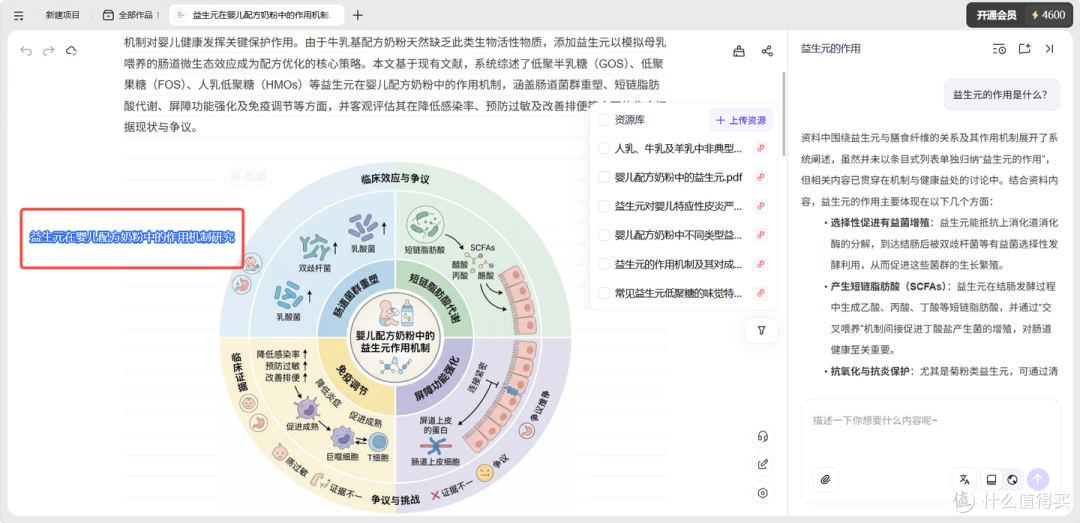The height and width of the screenshot is (523, 1080).
Task: Click PDF icon beside 常见益生元低聚糖的味觉特
Action: pos(761,293)
